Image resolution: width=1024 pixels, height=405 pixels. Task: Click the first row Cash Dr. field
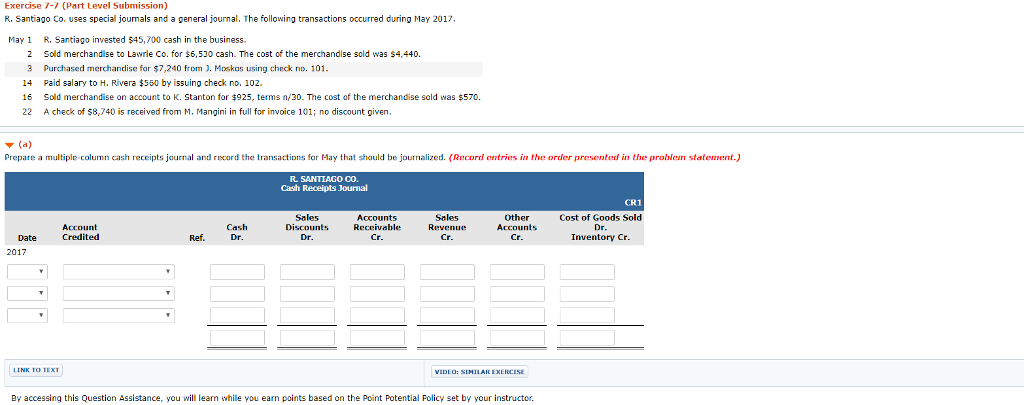(237, 272)
